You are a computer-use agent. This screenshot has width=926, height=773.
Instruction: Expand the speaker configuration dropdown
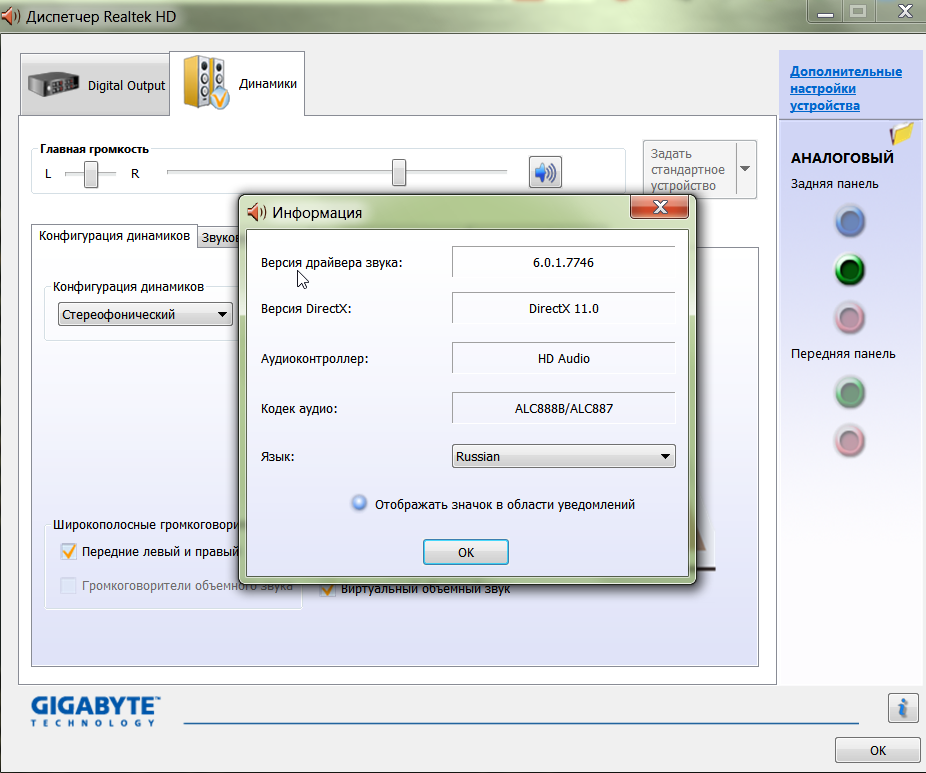[x=145, y=315]
